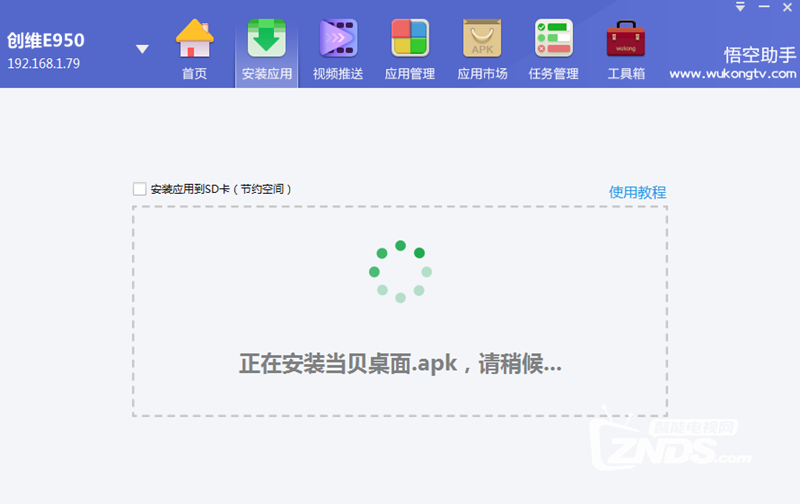The height and width of the screenshot is (504, 800).
Task: Click the 正在安装当贝桌面.apk status message
Action: pos(401,364)
